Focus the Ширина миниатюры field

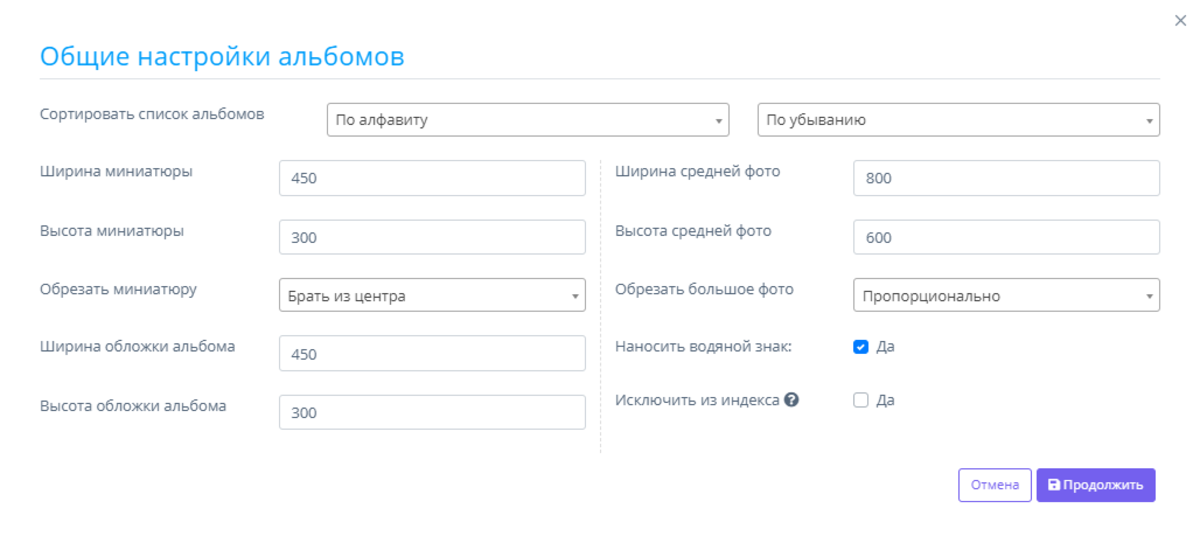click(432, 178)
